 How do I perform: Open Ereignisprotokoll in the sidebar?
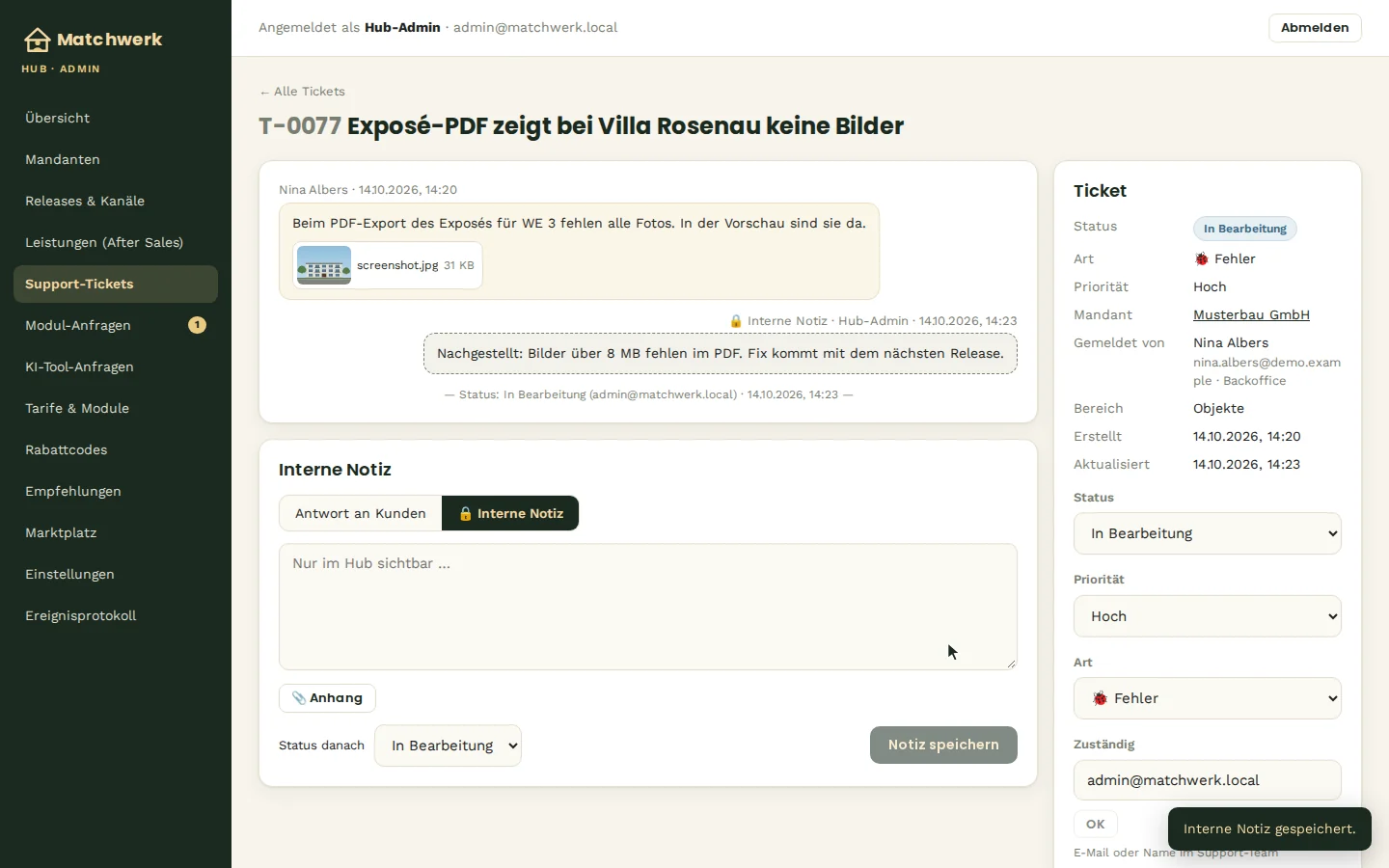(116, 615)
